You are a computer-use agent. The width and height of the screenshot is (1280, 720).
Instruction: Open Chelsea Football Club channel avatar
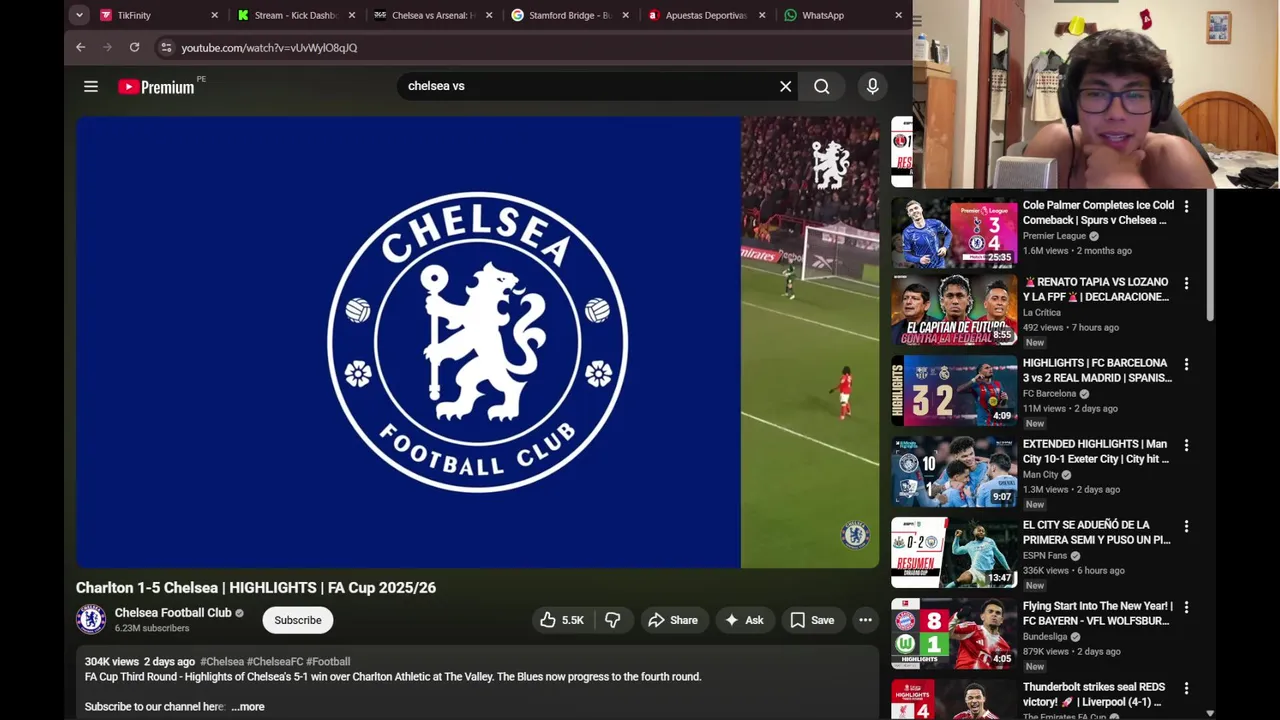[91, 620]
